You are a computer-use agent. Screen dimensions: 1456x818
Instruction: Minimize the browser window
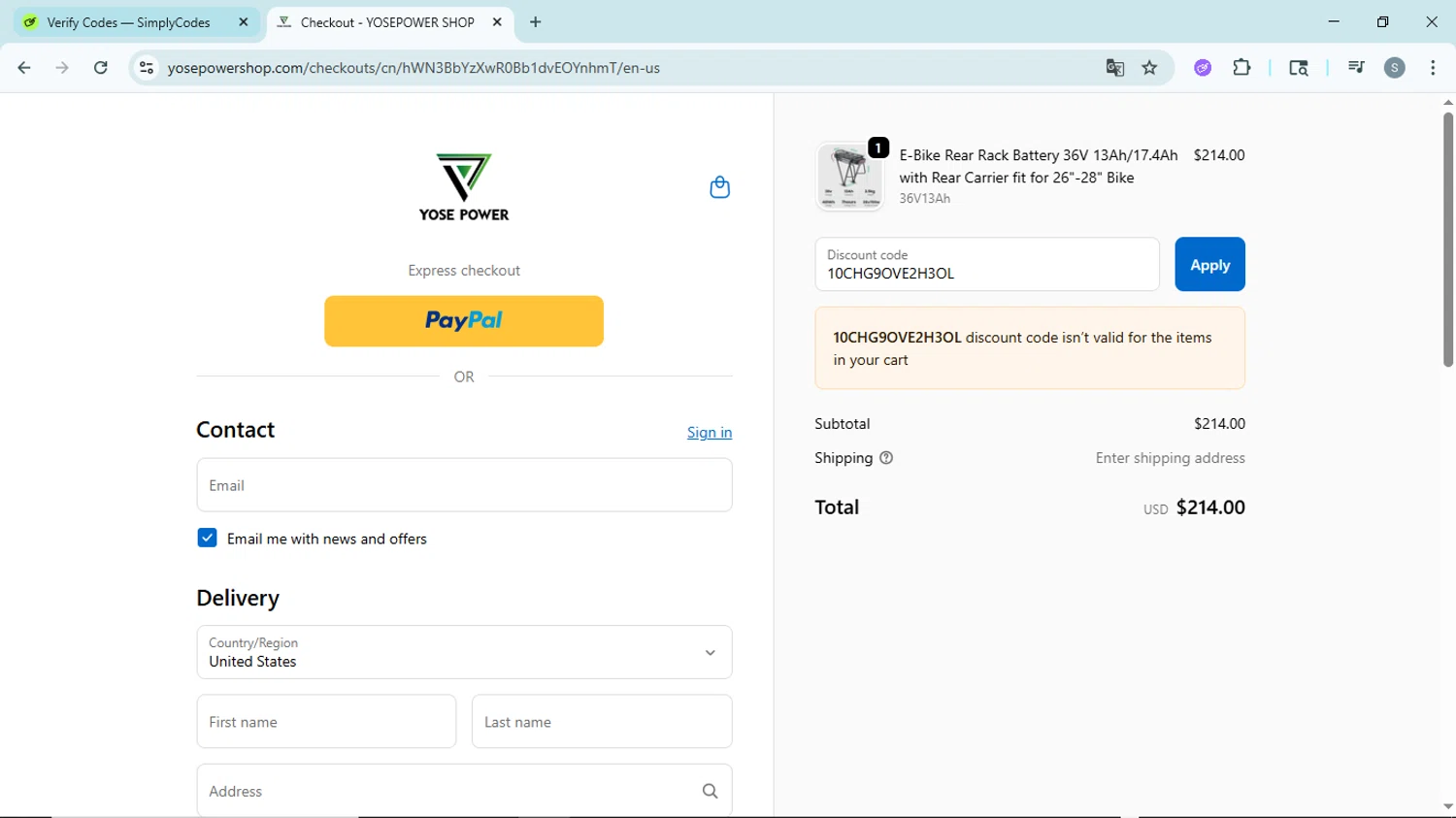(1334, 21)
